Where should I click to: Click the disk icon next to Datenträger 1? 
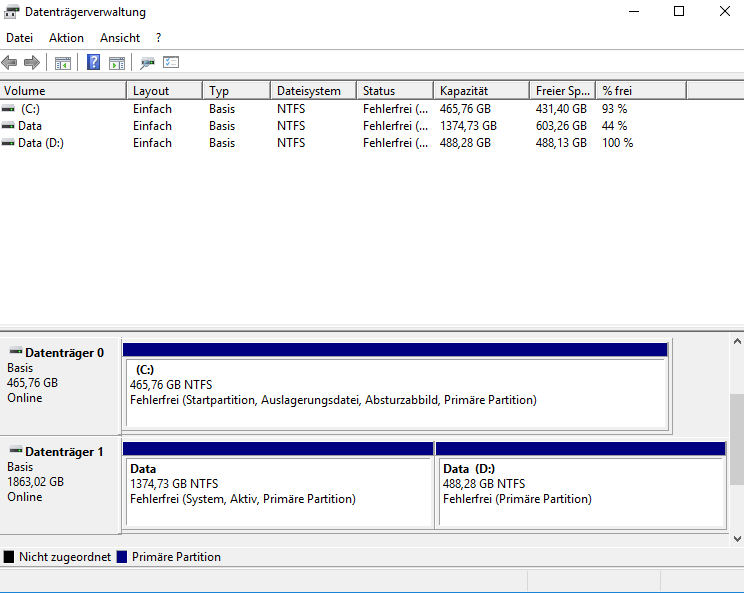coord(16,450)
